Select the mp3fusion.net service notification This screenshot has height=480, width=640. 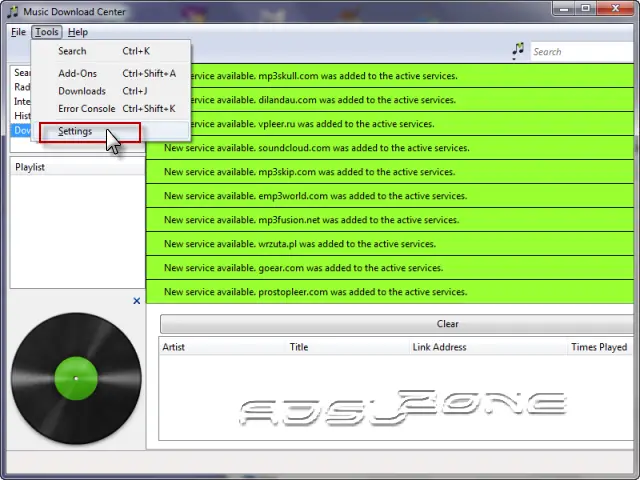pos(390,220)
